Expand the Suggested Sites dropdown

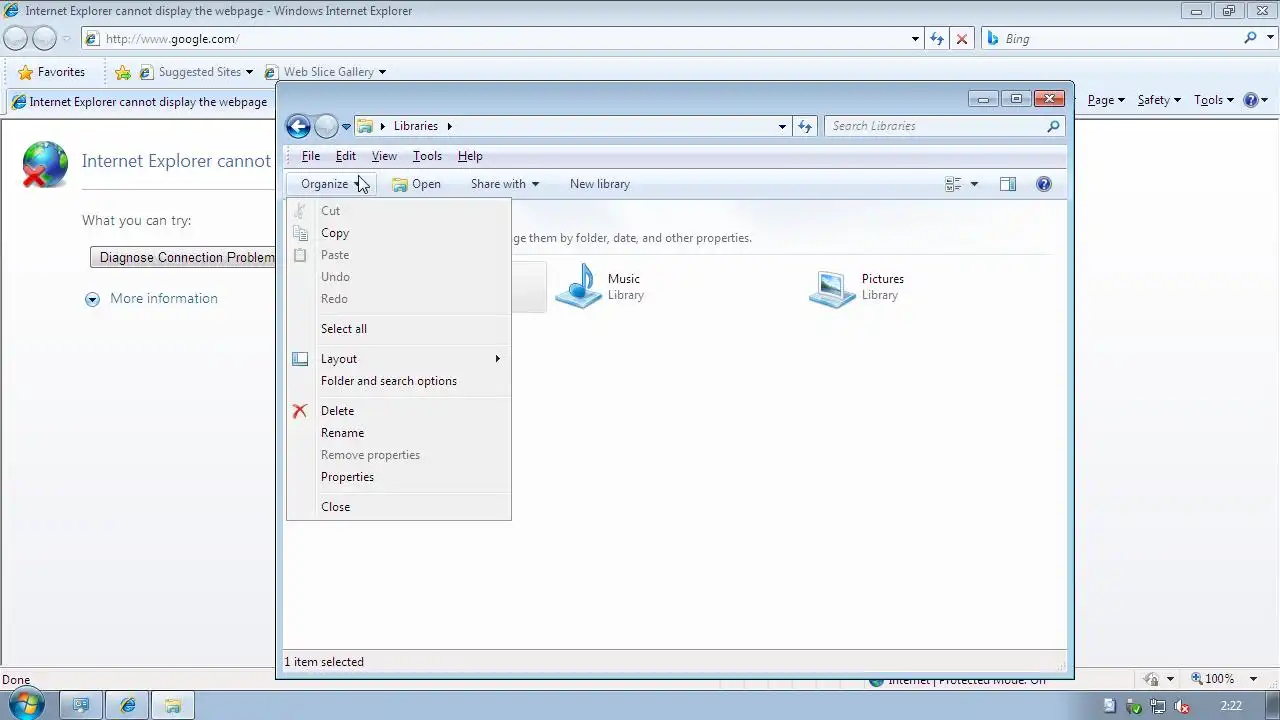tap(249, 72)
